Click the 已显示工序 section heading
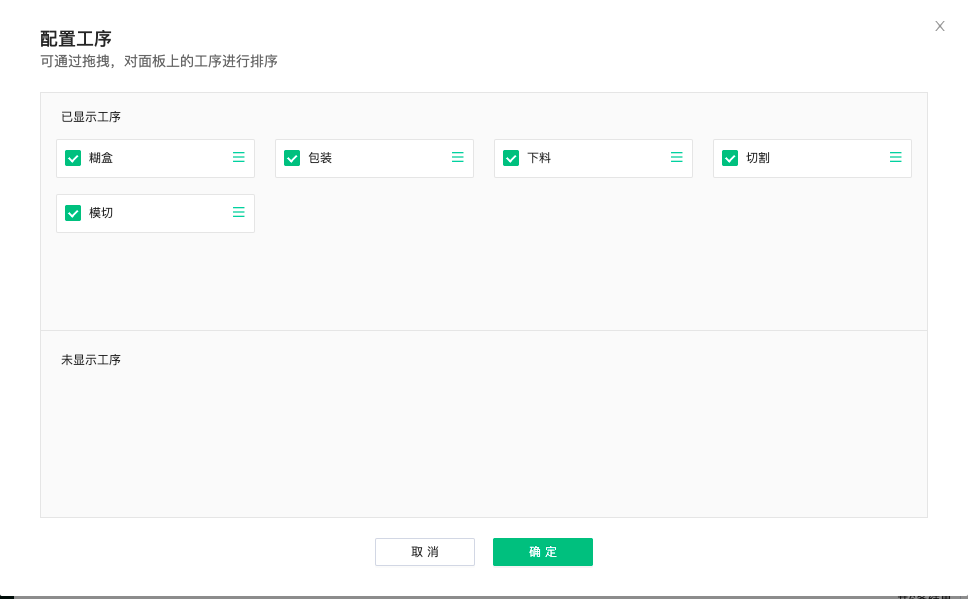 click(x=91, y=117)
